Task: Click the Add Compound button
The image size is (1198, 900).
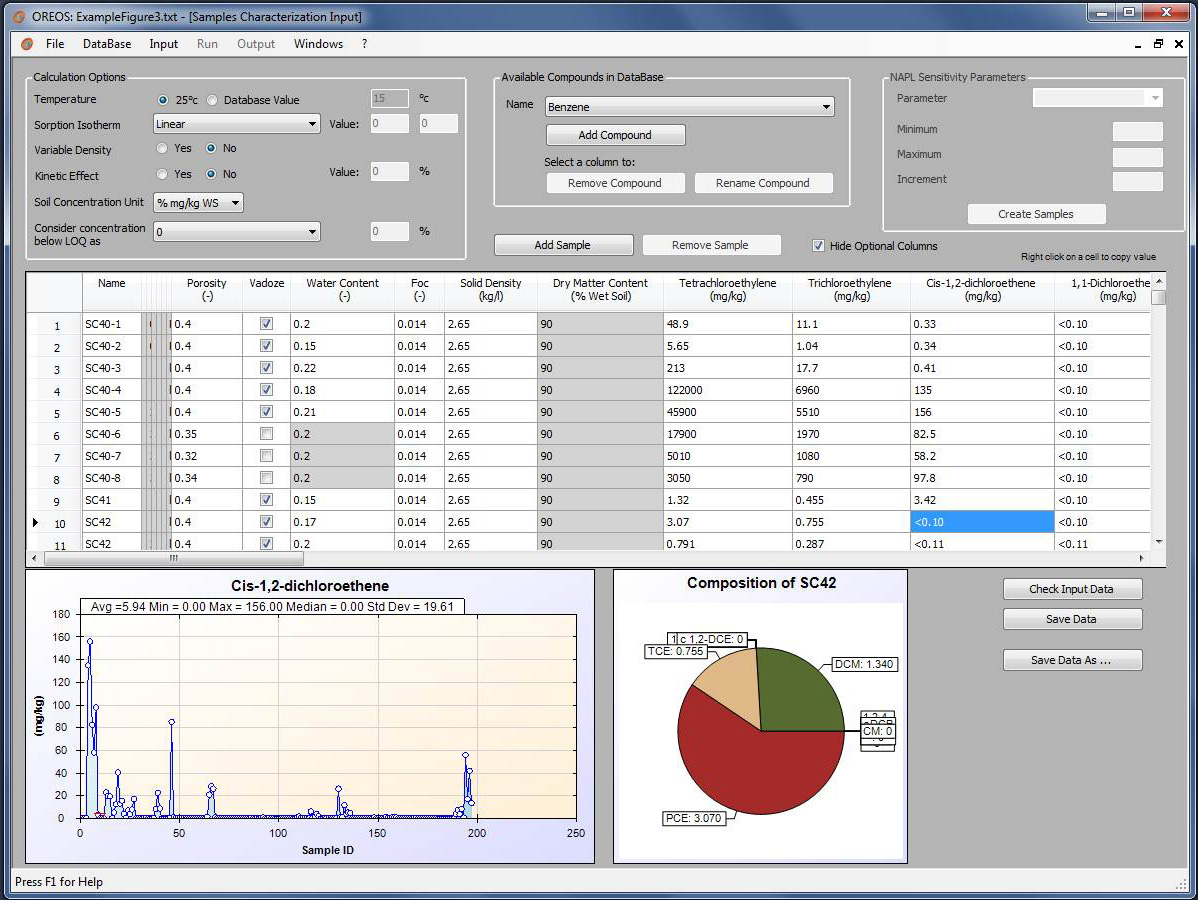Action: [615, 135]
